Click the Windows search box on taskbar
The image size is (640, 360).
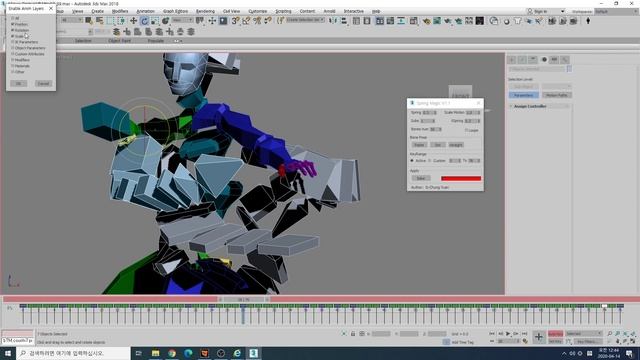73,353
